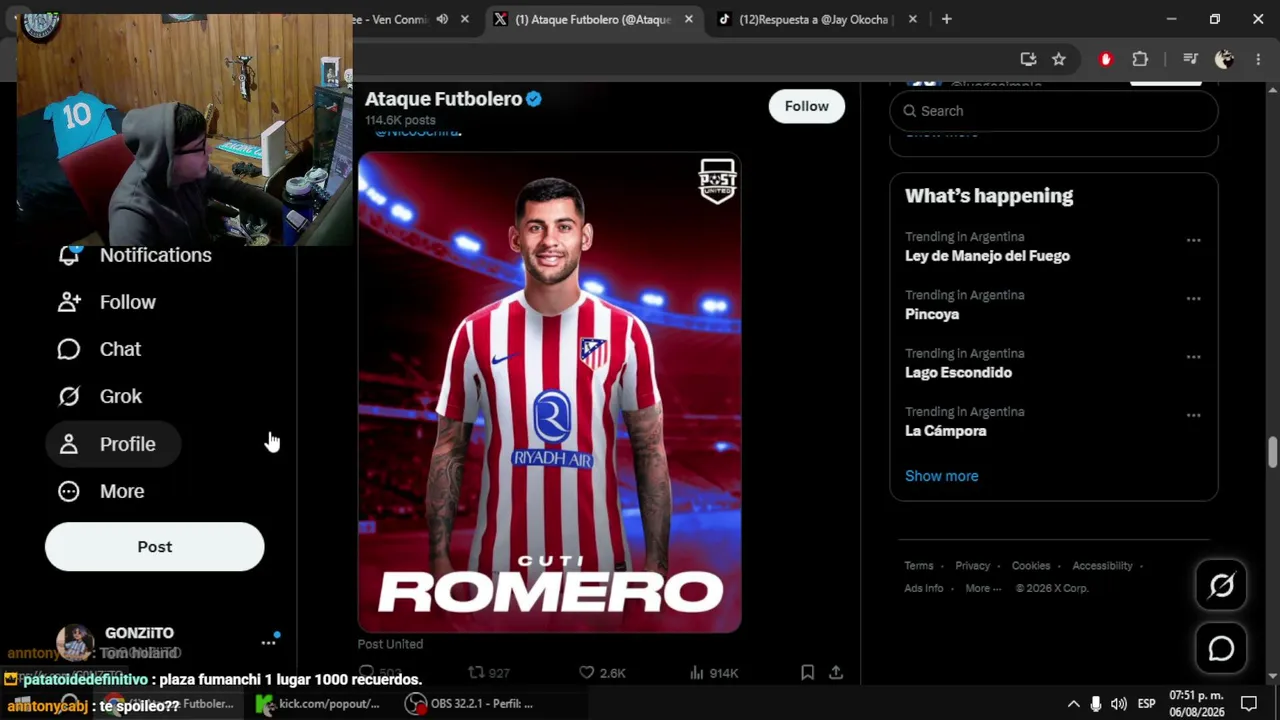Mute the audio-playing Ven Conmigo tab

(x=442, y=19)
